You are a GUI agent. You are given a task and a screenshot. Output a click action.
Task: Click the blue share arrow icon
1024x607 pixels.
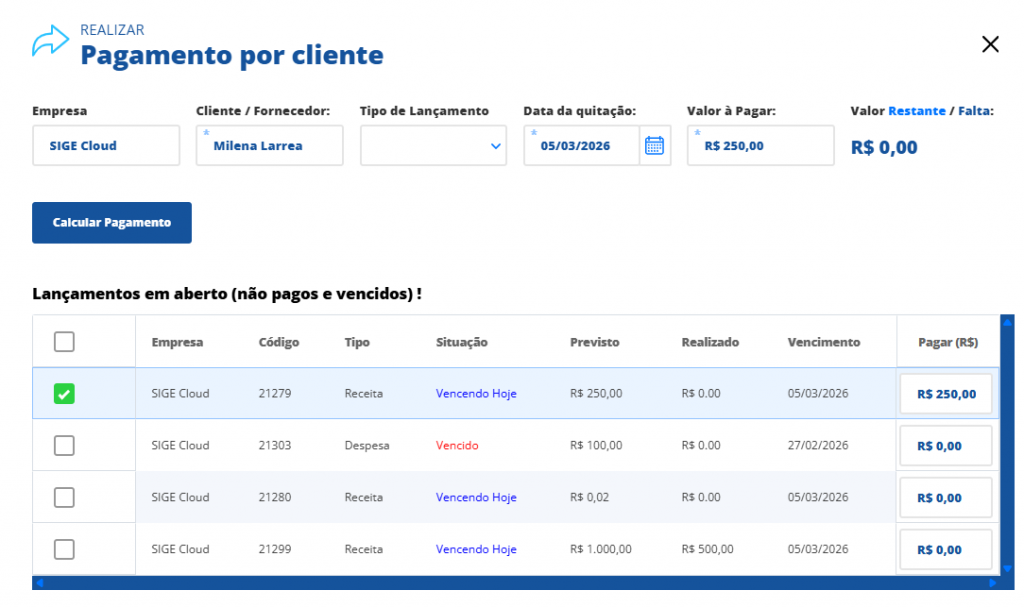50,42
